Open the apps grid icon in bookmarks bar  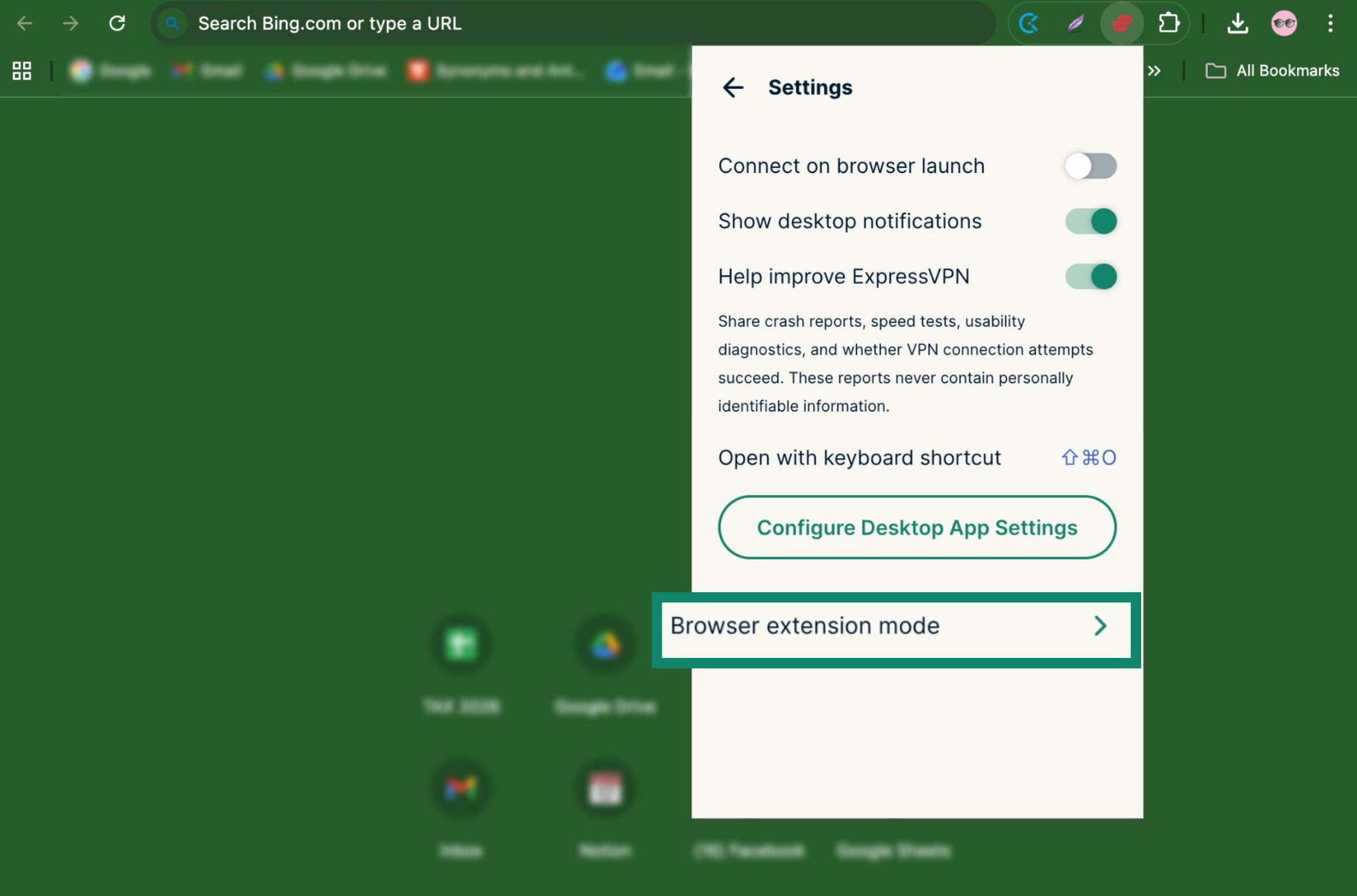pos(22,71)
